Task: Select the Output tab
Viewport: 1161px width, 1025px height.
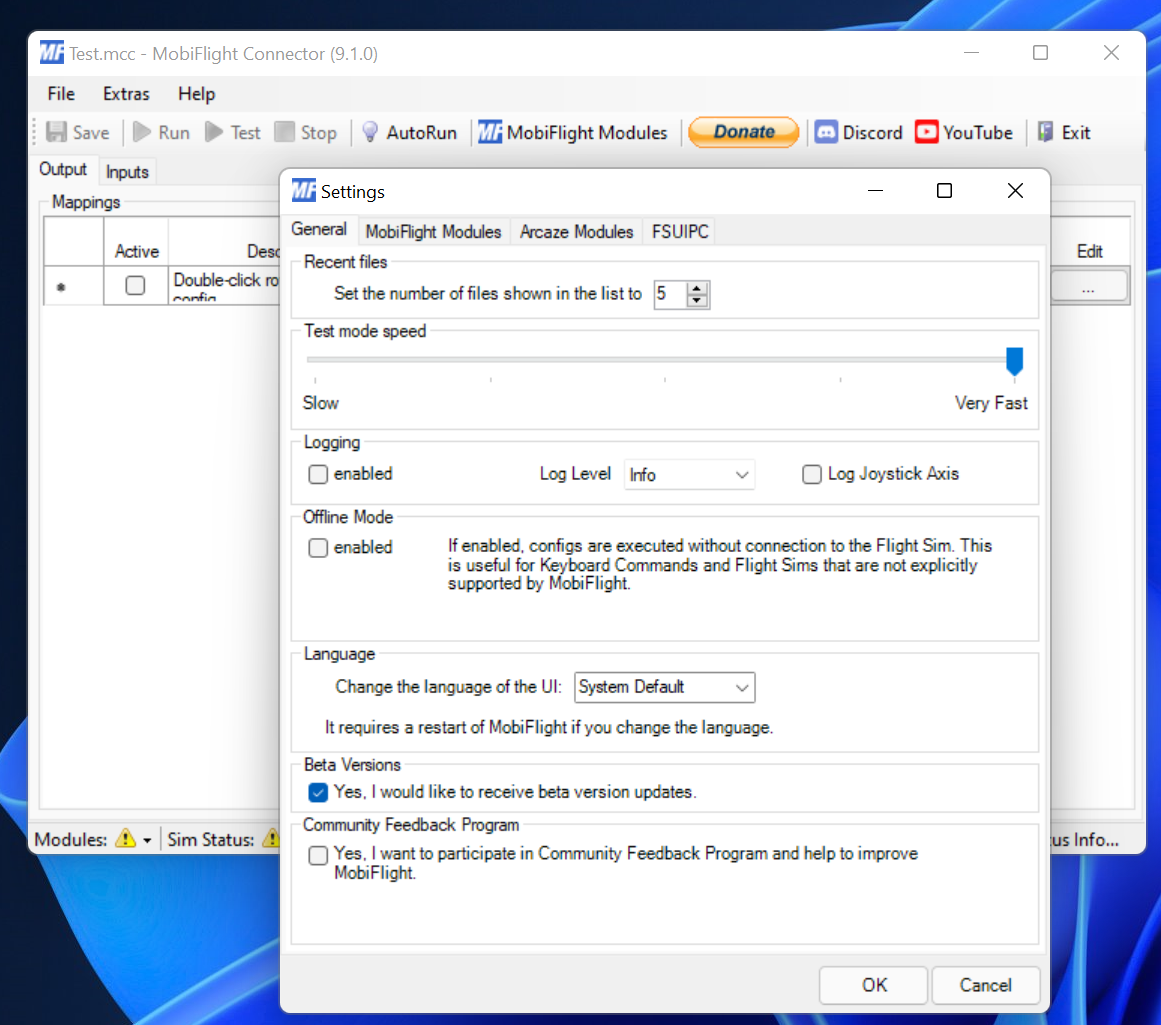Action: point(63,169)
